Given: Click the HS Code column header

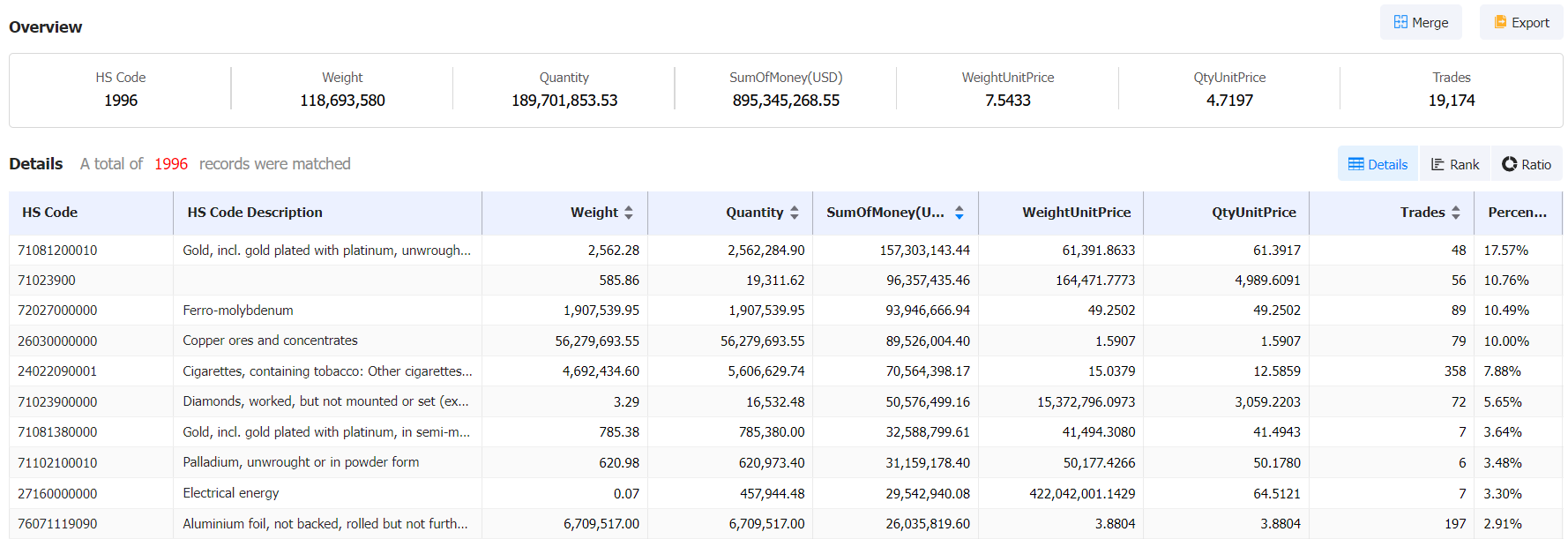Looking at the screenshot, I should point(50,213).
